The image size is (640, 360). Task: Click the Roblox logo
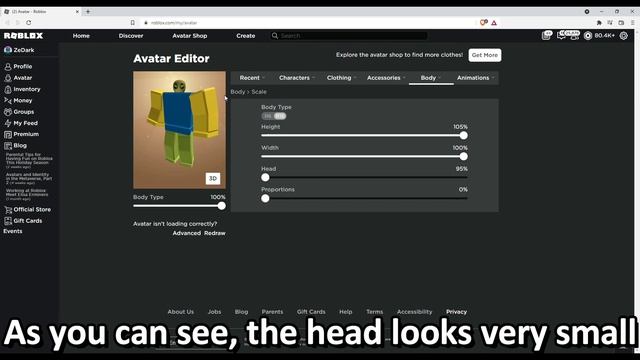coord(23,36)
